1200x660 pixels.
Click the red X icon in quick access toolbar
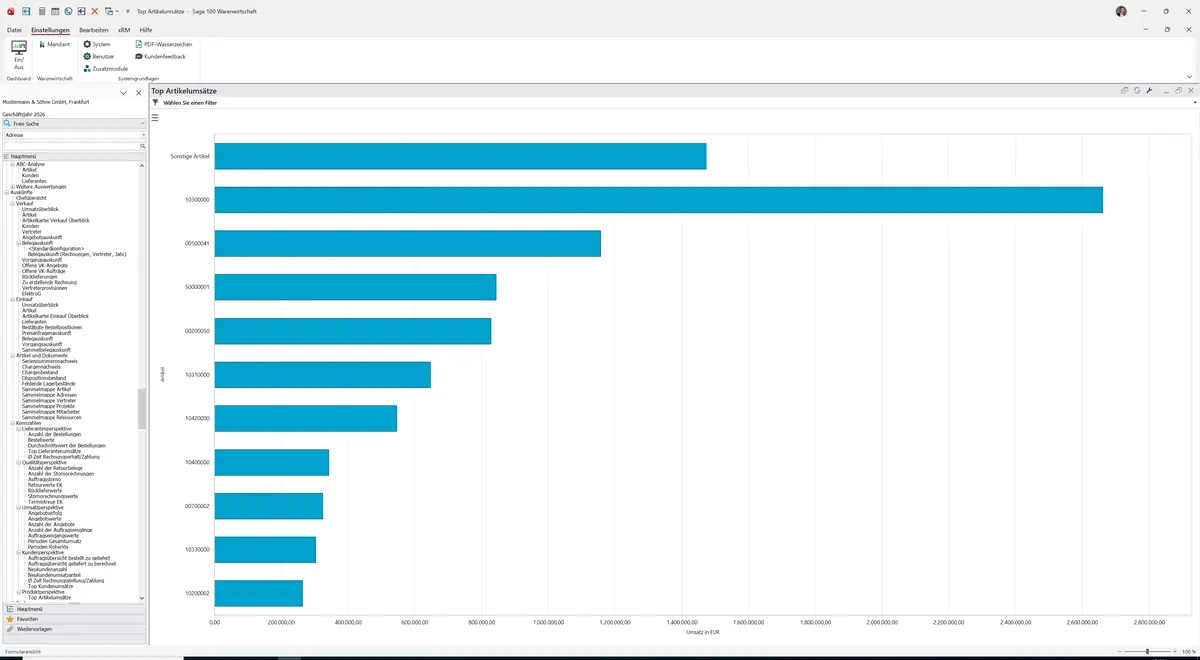[95, 11]
